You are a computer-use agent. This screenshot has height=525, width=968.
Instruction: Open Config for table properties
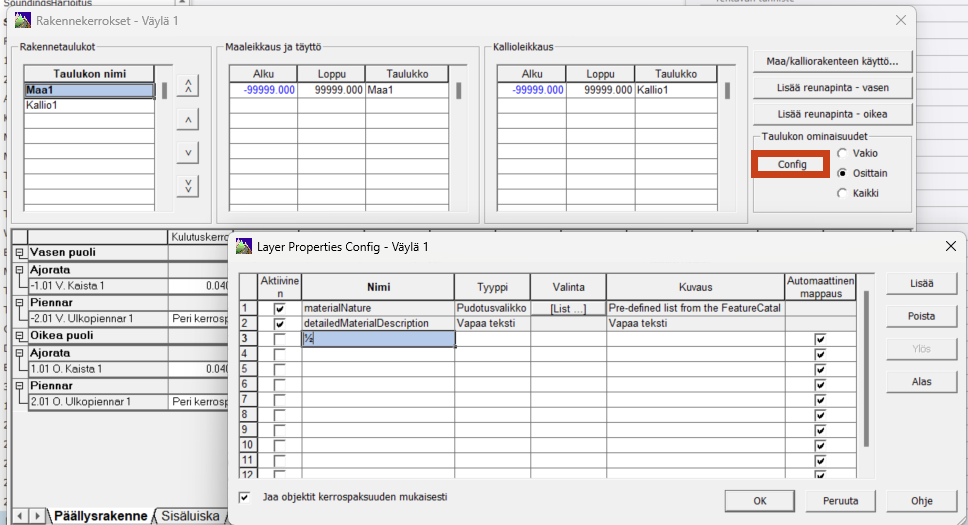pyautogui.click(x=791, y=164)
